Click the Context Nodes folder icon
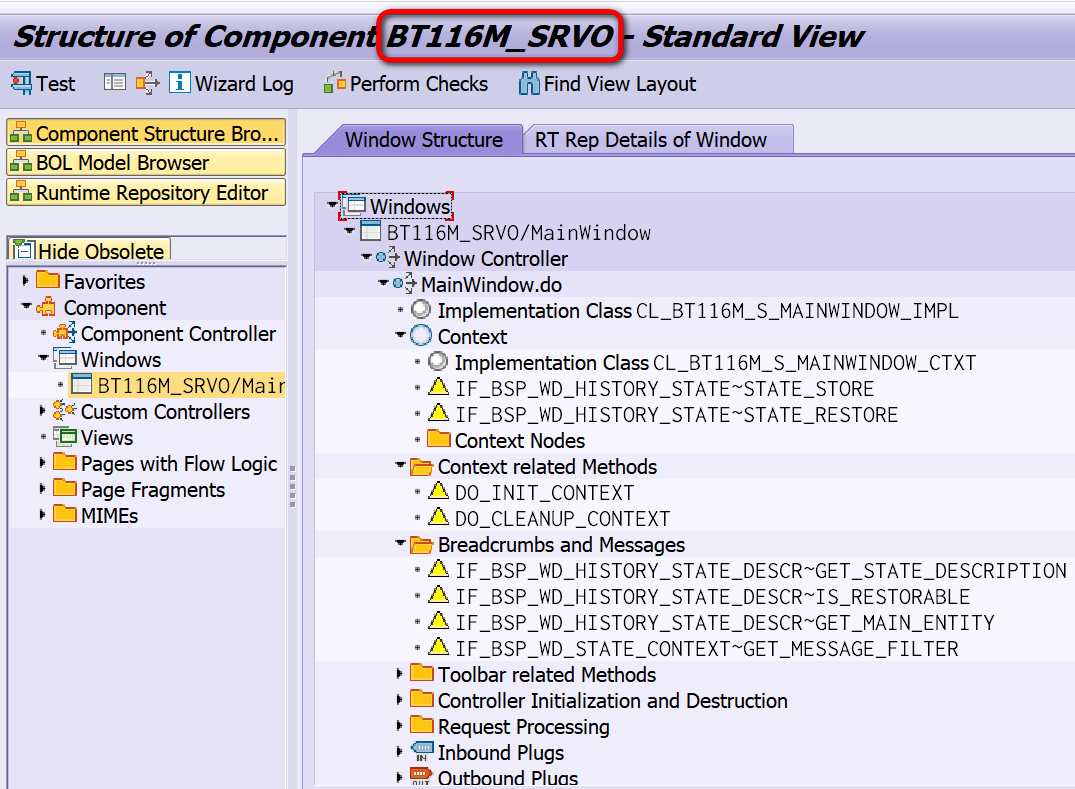This screenshot has height=789, width=1075. [x=439, y=439]
